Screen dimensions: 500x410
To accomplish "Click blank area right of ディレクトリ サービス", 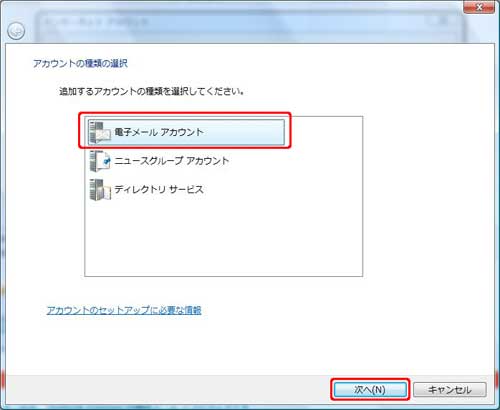I will click(x=283, y=190).
